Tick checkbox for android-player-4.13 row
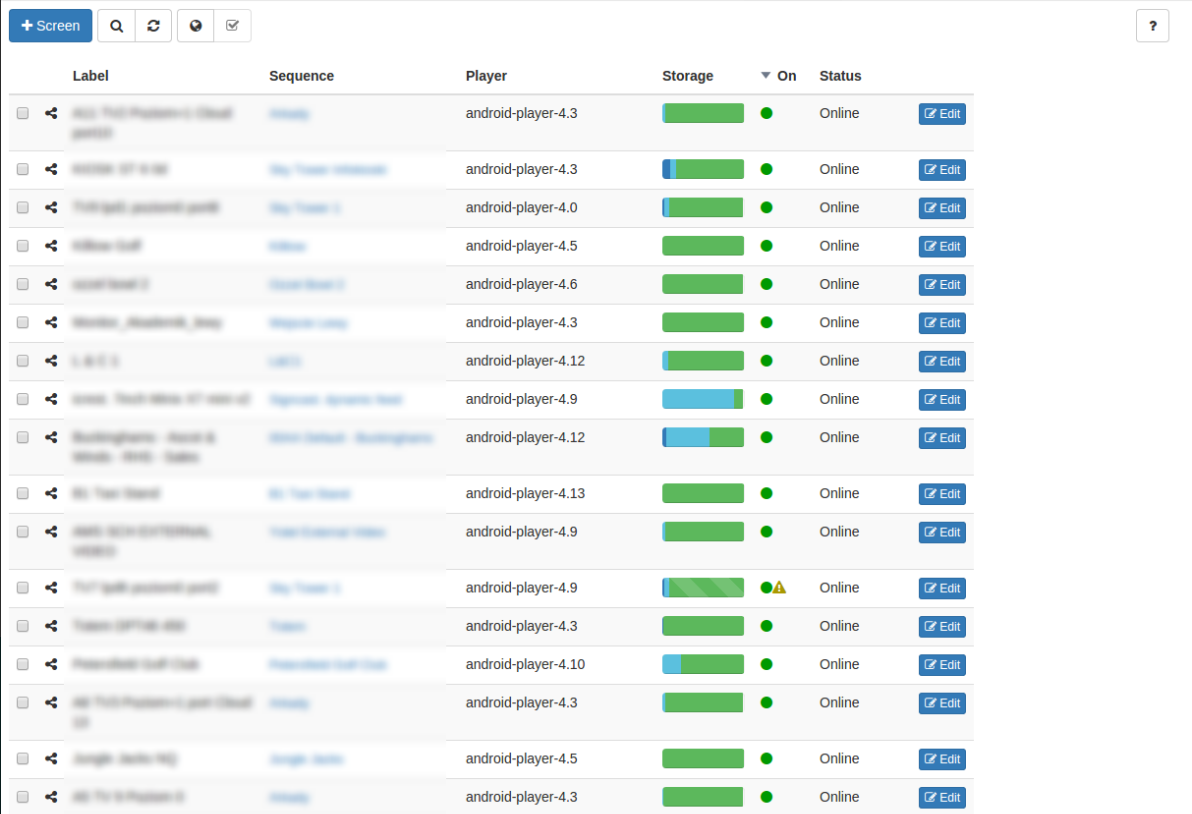 [x=23, y=494]
